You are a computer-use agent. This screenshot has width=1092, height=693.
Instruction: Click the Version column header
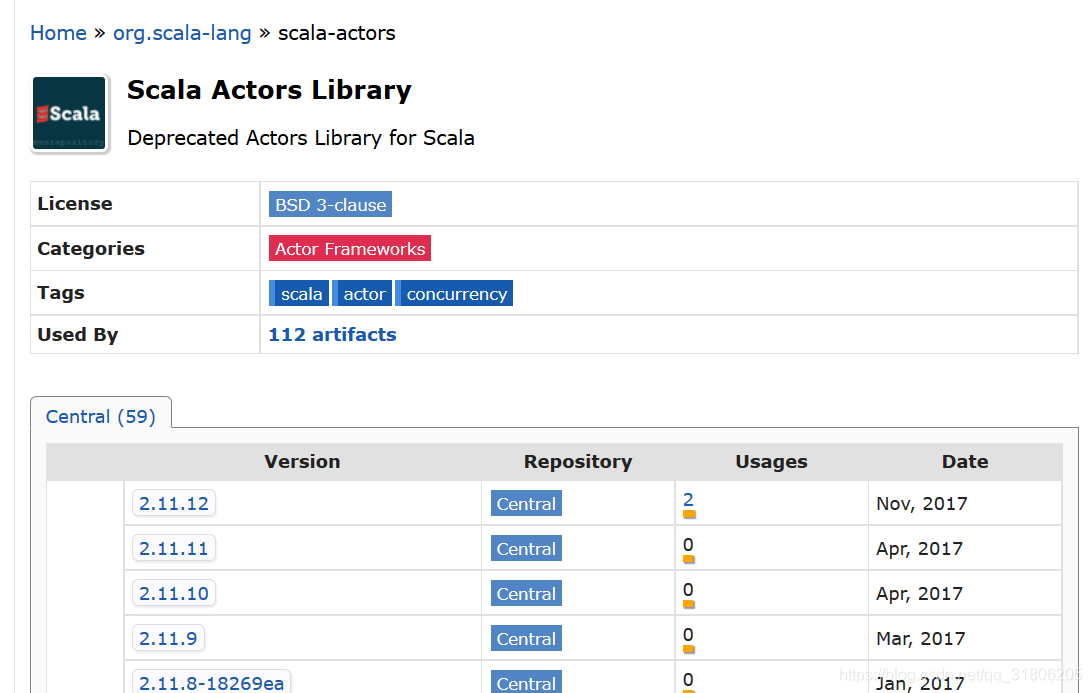pyautogui.click(x=302, y=462)
